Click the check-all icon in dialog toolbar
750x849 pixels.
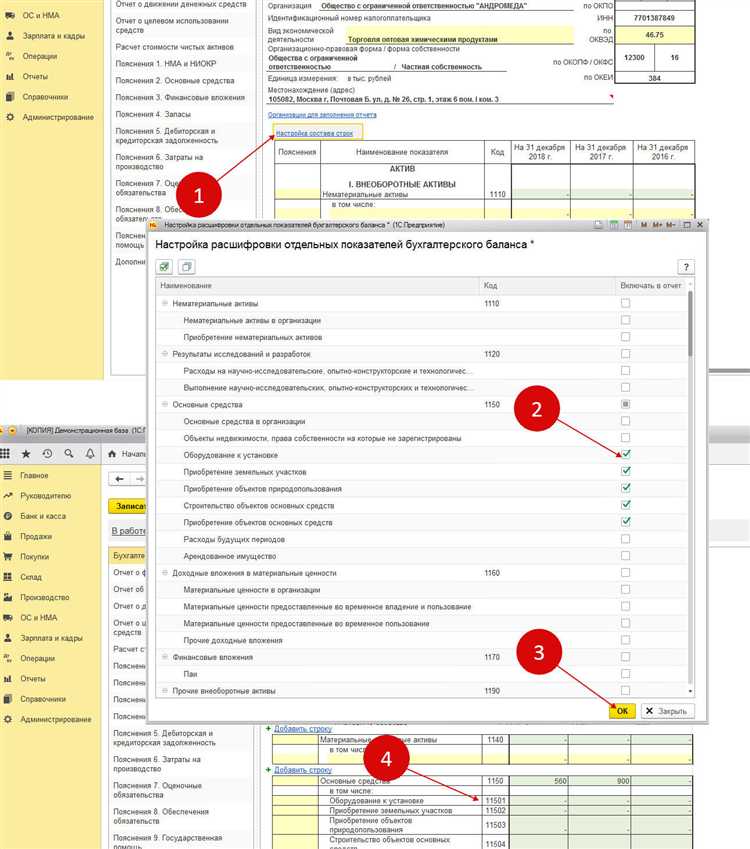[165, 266]
